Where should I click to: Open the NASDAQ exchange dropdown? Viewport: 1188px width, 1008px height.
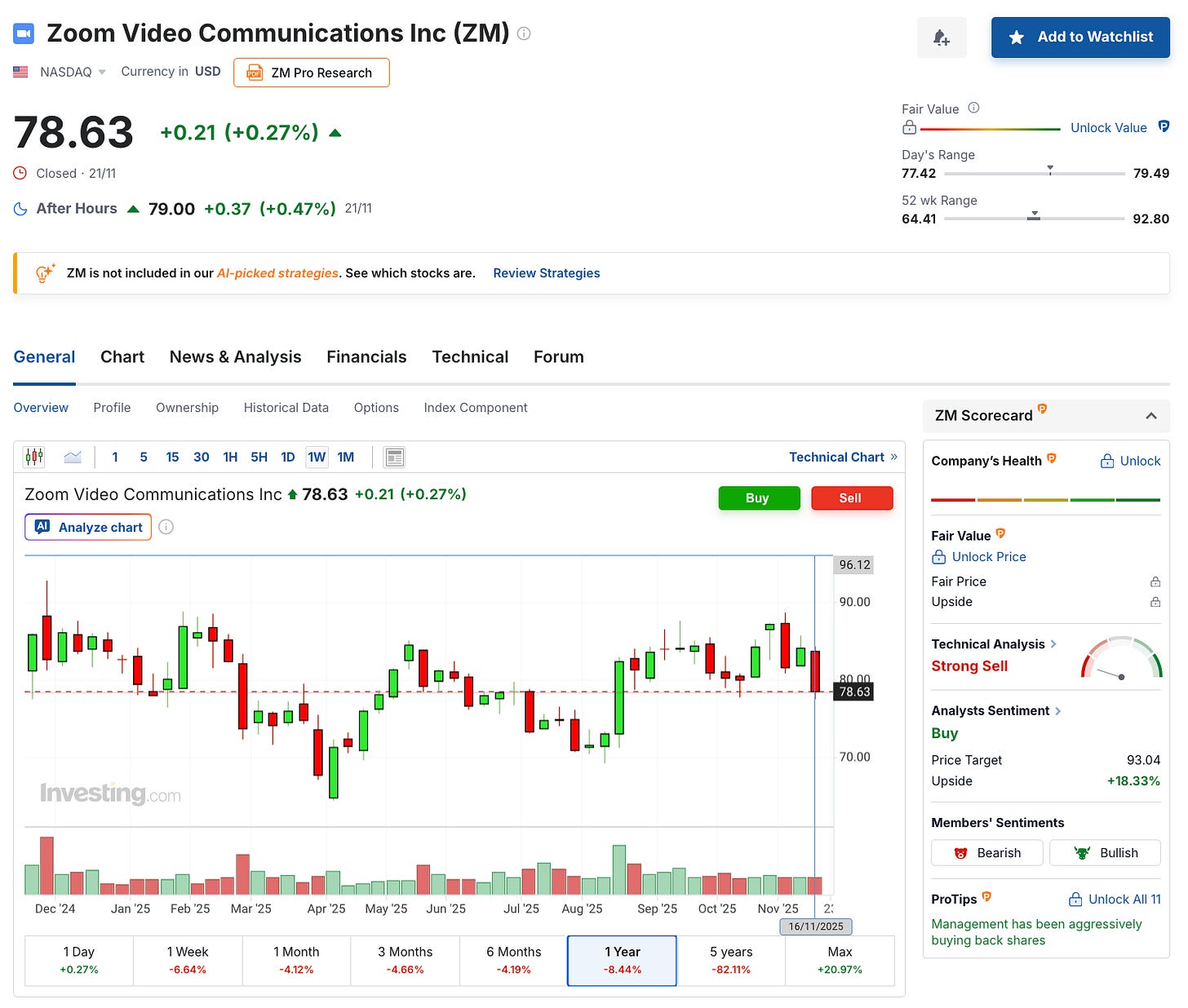(73, 72)
